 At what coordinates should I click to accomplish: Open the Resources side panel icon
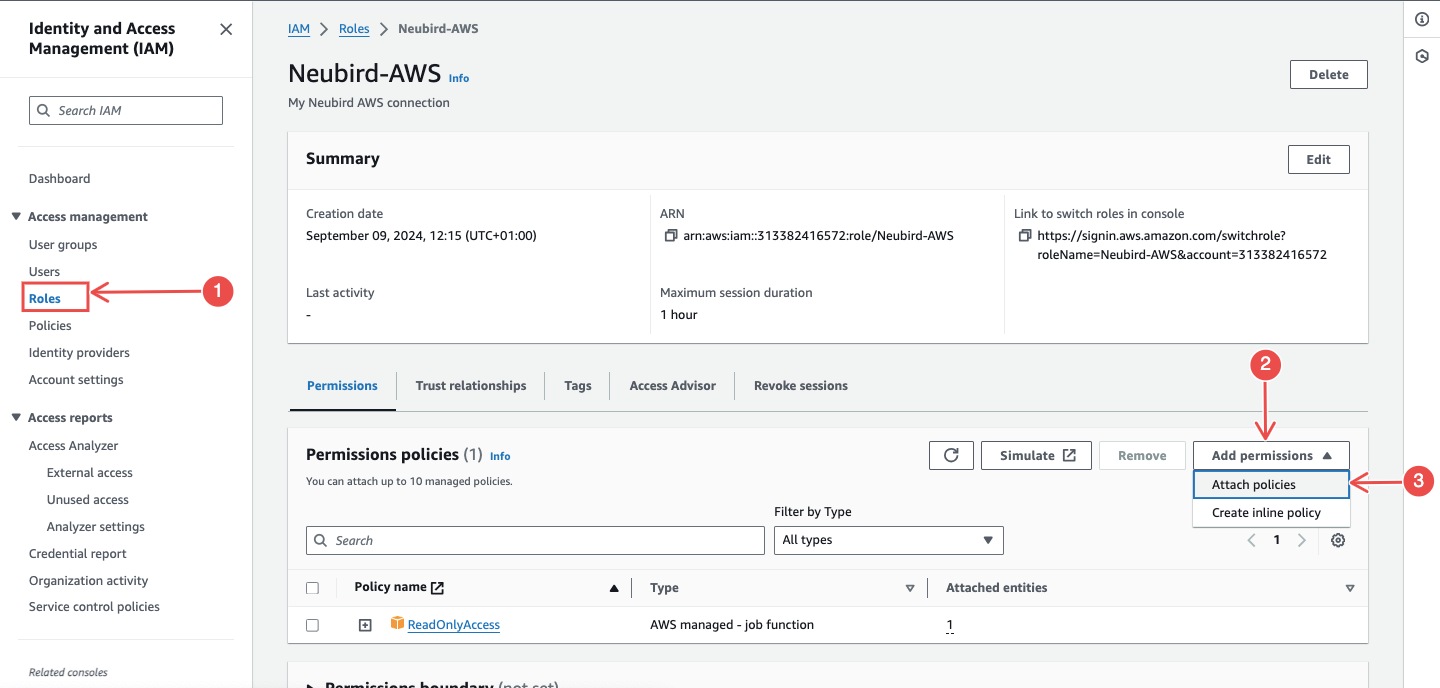1422,56
